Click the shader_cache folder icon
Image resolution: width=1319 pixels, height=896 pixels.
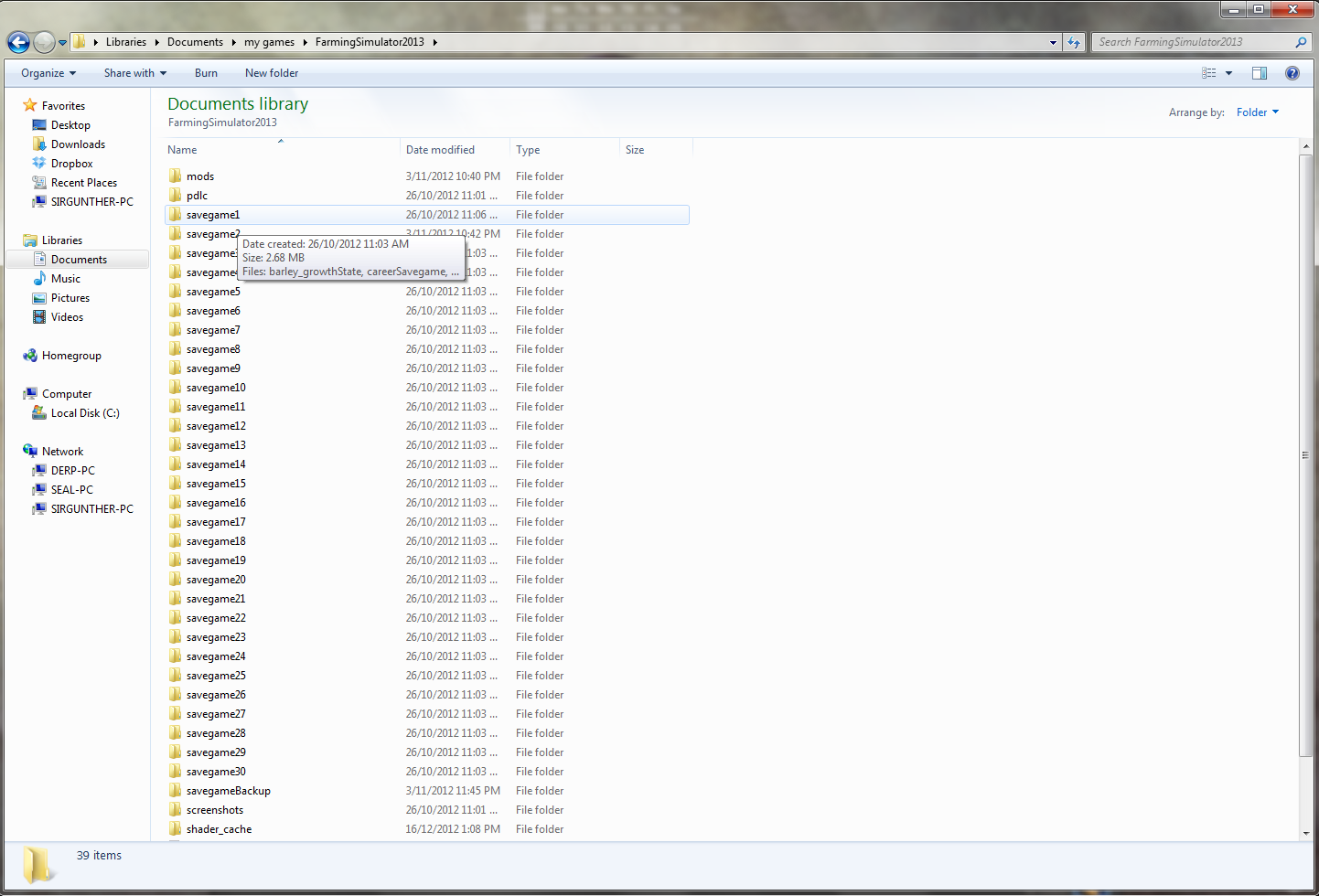coord(175,829)
